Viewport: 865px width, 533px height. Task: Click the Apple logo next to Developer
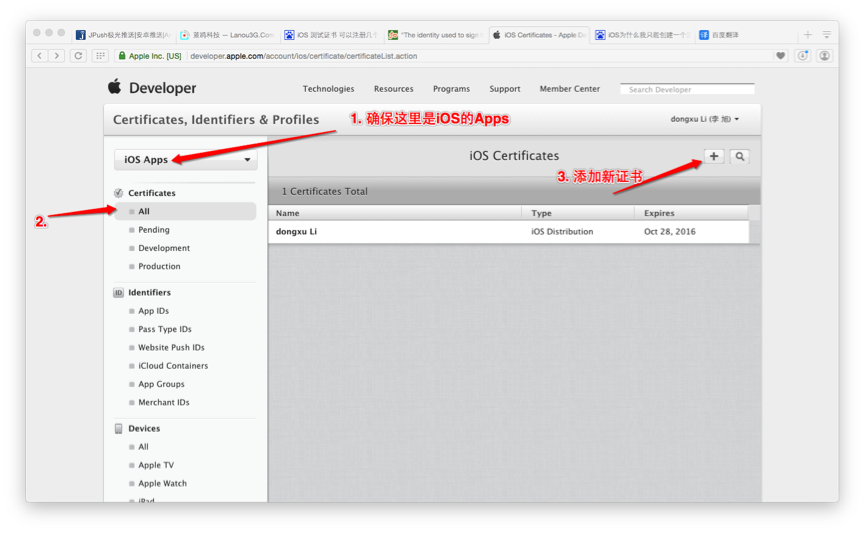pos(114,87)
